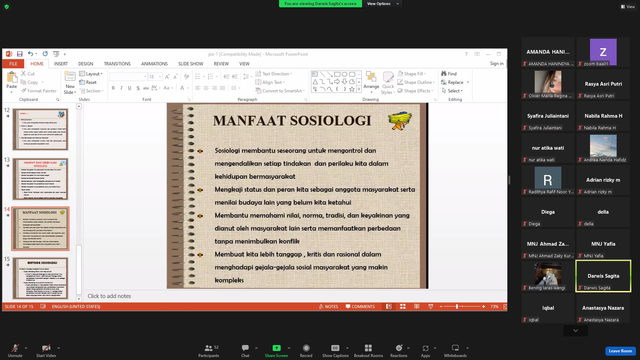Switch to the INSERT tab
The width and height of the screenshot is (640, 360).
coord(61,64)
